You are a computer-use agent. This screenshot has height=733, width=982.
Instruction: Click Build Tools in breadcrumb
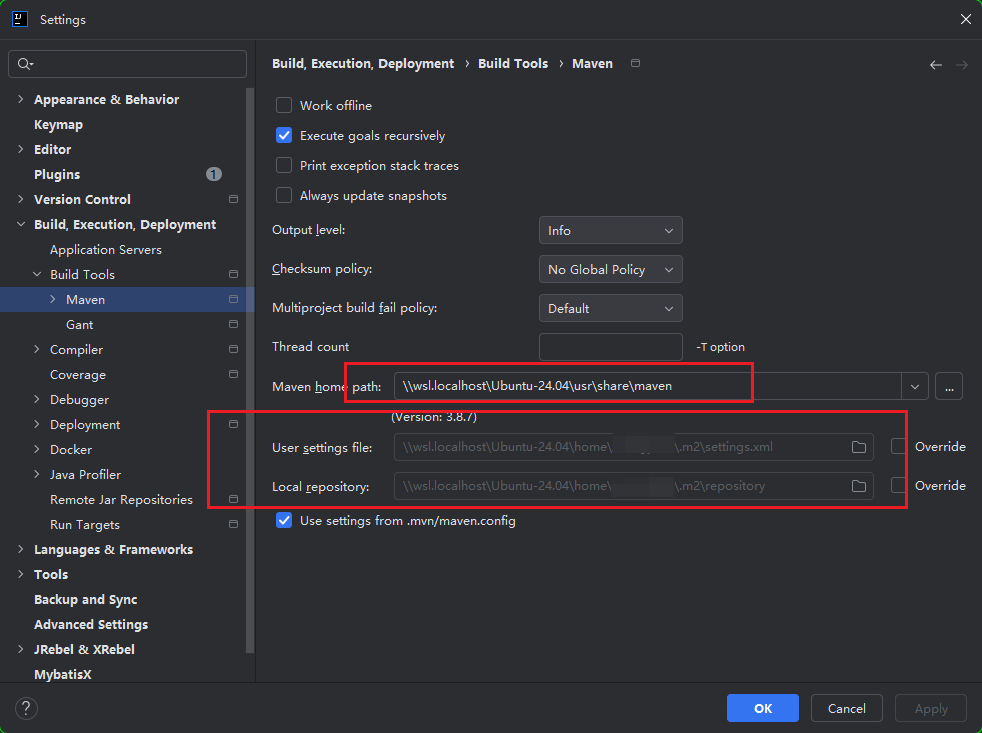click(513, 63)
